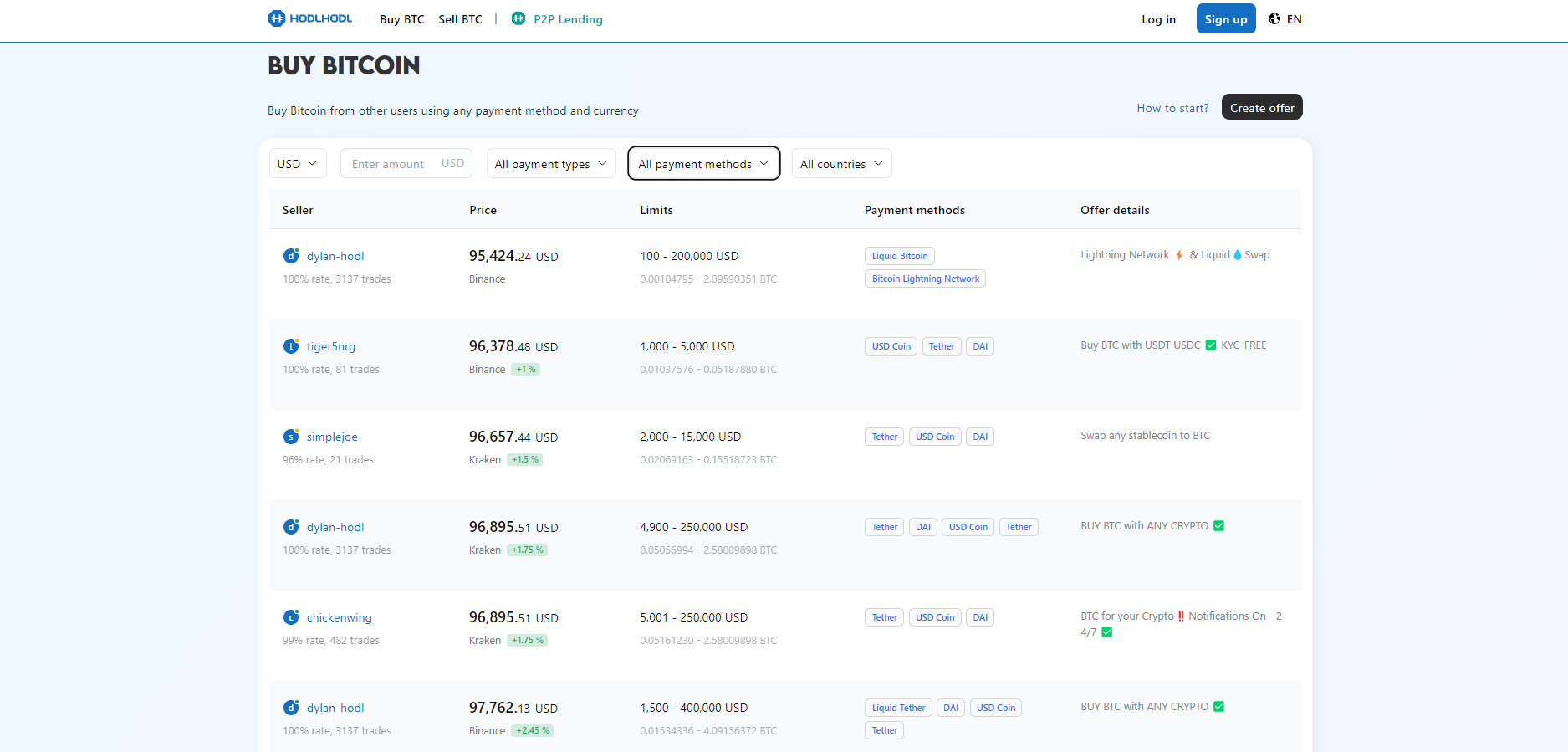Click the Offer details column header
Image resolution: width=1568 pixels, height=752 pixels.
click(1115, 210)
